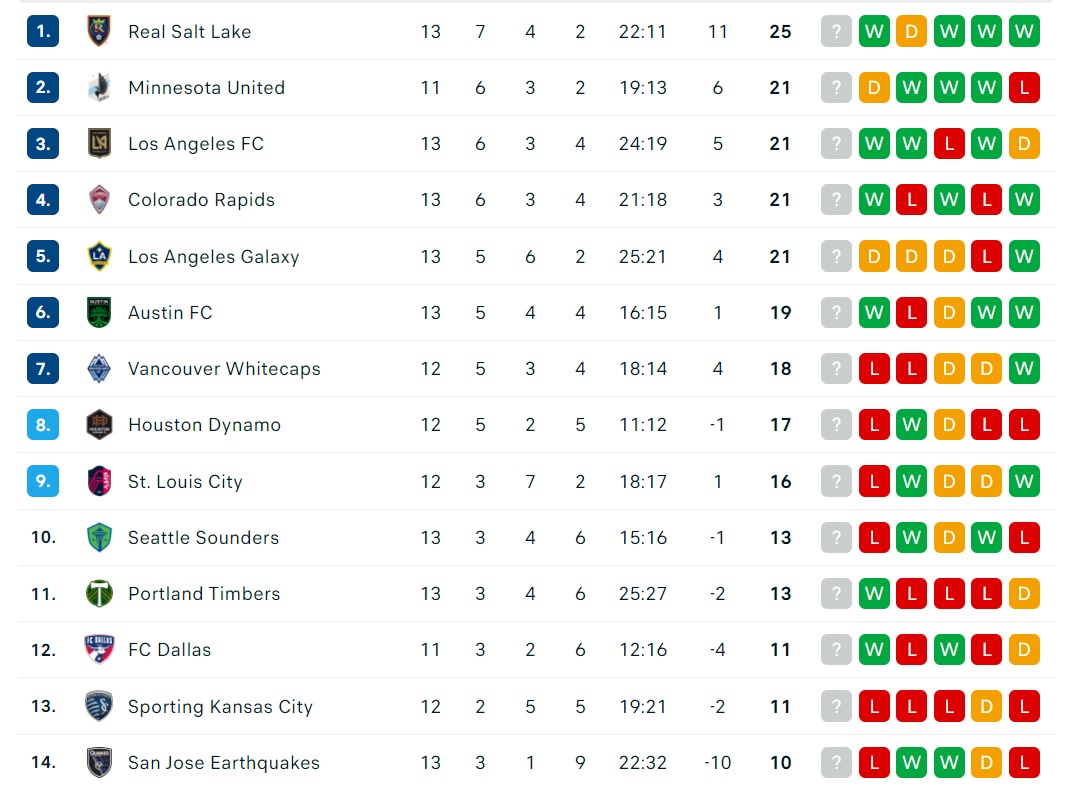The width and height of the screenshot is (1073, 788).
Task: Click the light blue rank 8 badge
Action: point(43,425)
